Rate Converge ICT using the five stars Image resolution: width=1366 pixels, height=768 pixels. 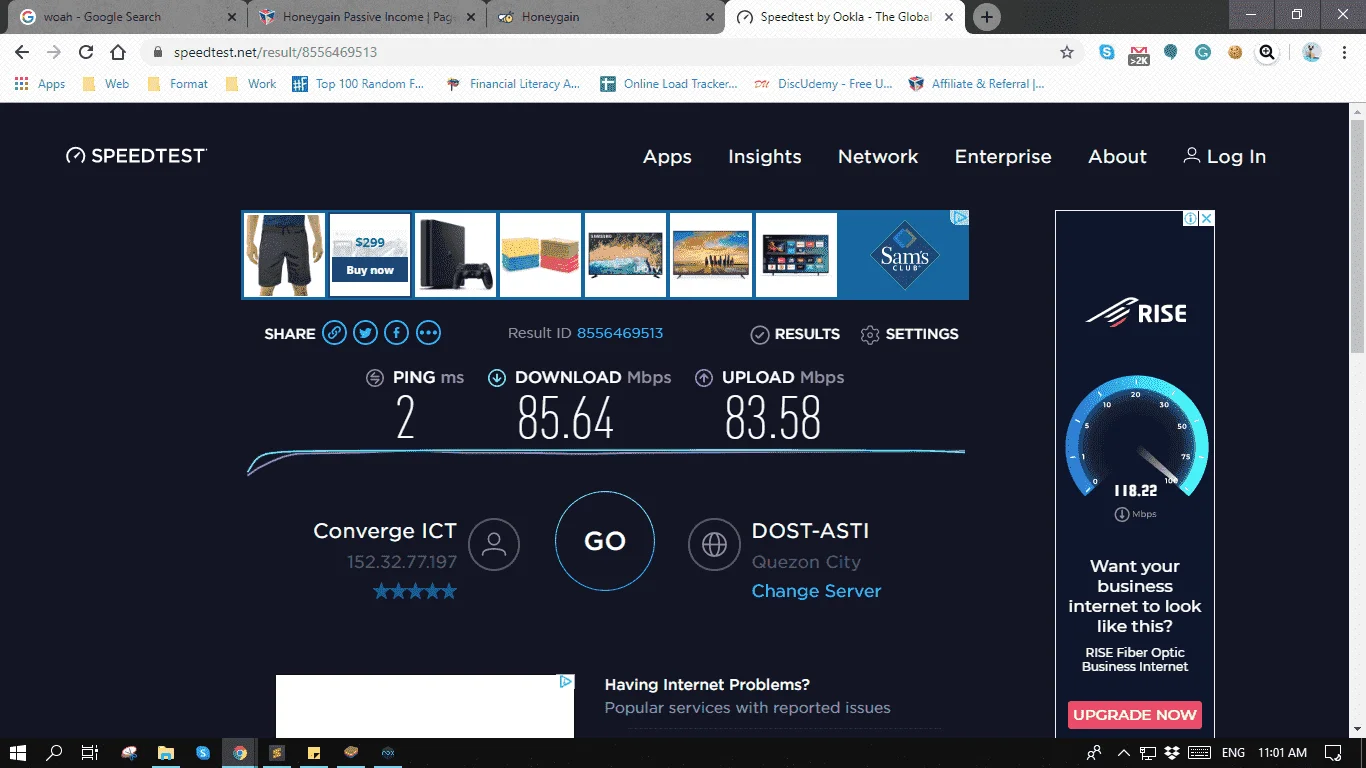[x=415, y=591]
